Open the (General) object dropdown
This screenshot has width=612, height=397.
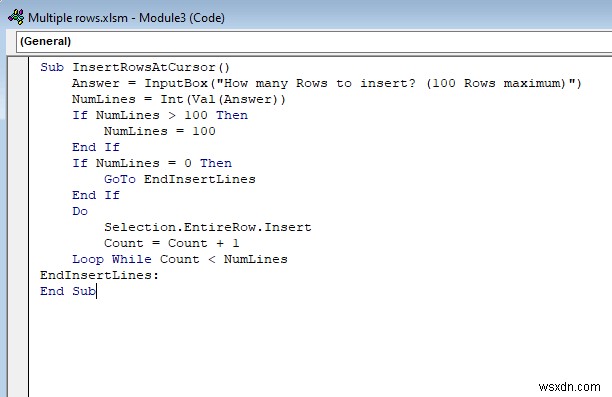click(314, 41)
